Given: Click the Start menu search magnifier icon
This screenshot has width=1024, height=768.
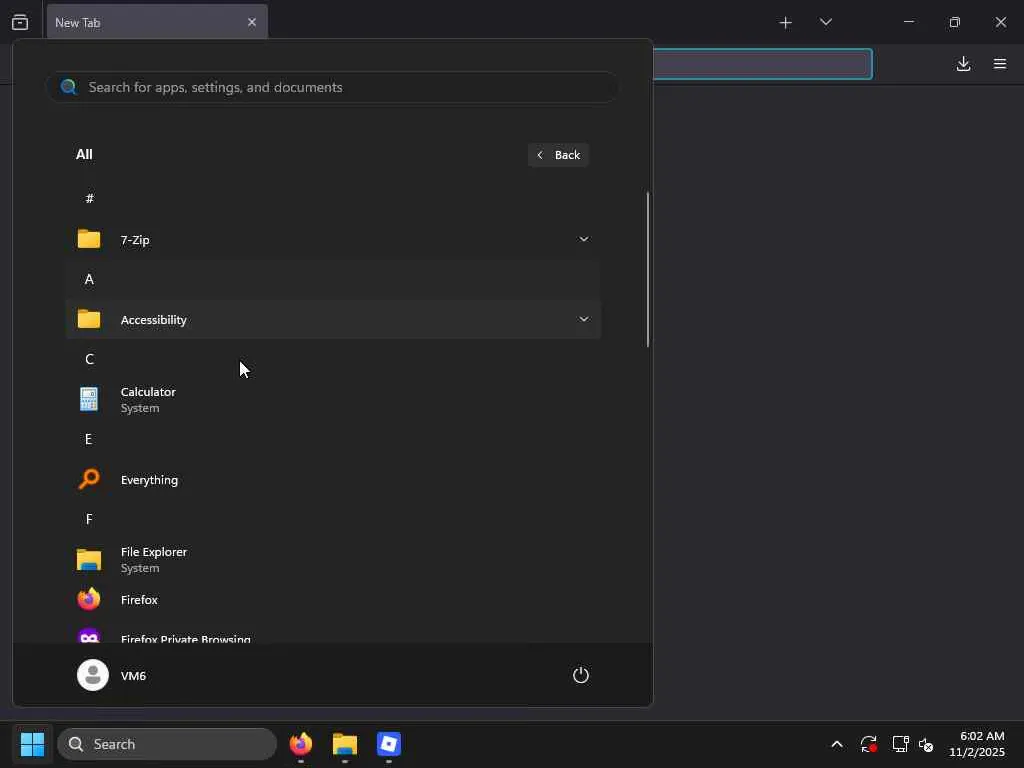Looking at the screenshot, I should pyautogui.click(x=69, y=87).
